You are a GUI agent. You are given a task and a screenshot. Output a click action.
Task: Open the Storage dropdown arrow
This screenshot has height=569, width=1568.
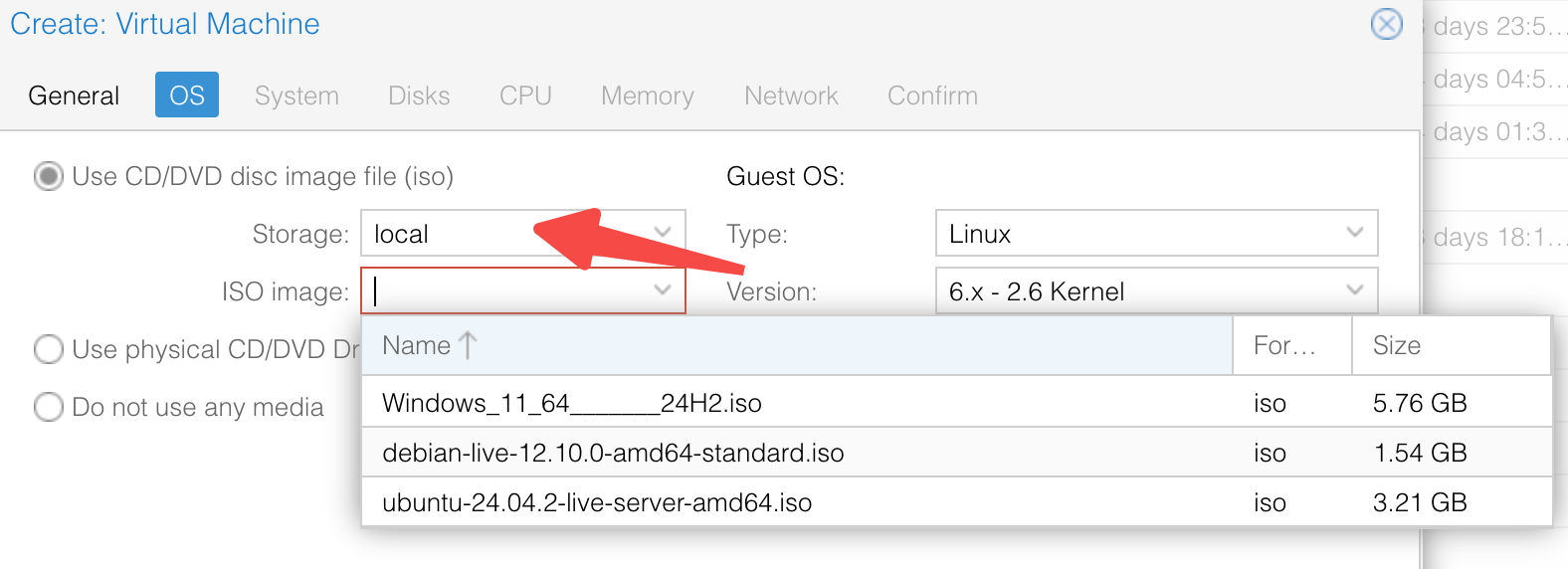(x=663, y=233)
